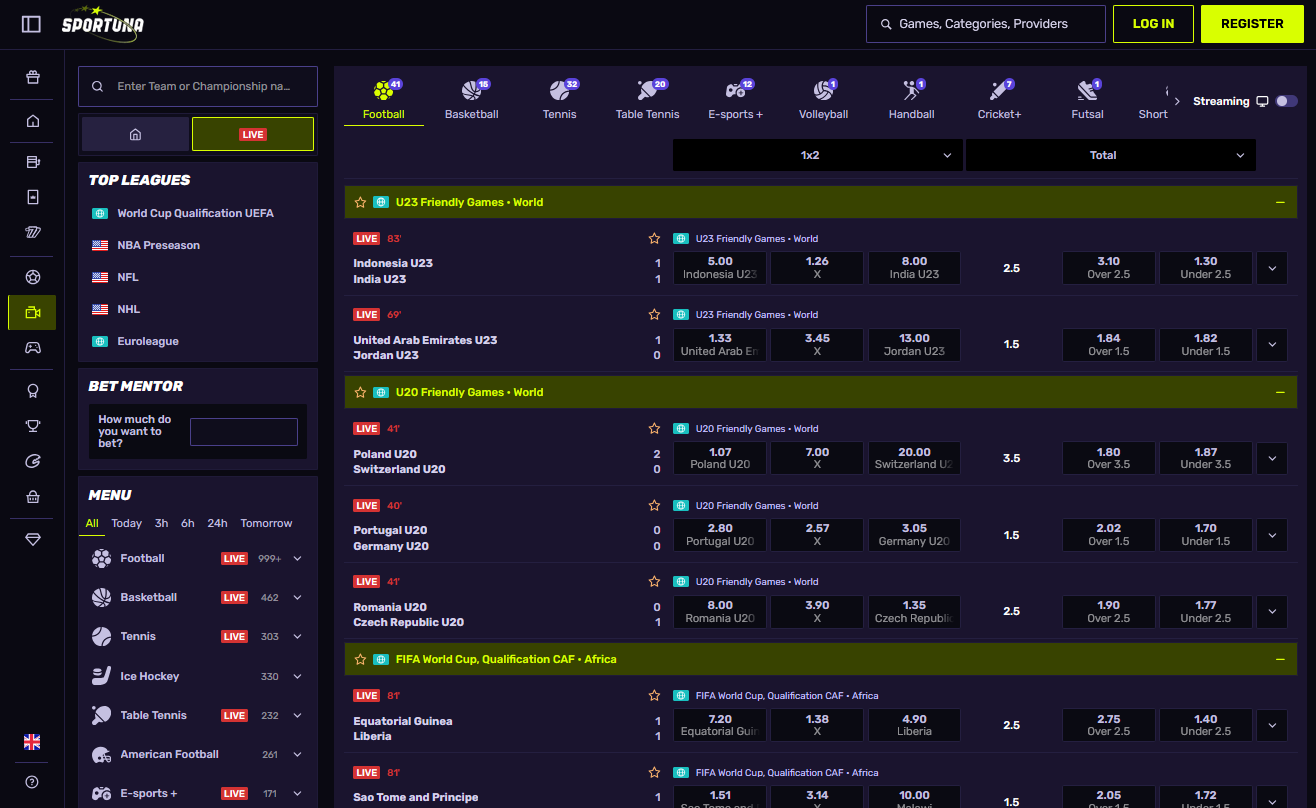Select the 24h time filter tab
This screenshot has width=1316, height=808.
pyautogui.click(x=217, y=523)
